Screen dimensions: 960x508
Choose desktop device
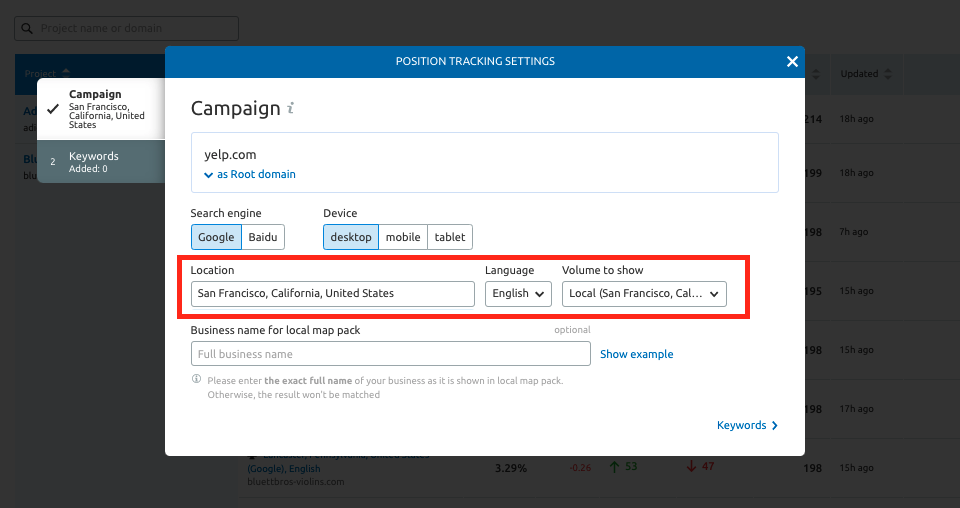click(351, 237)
